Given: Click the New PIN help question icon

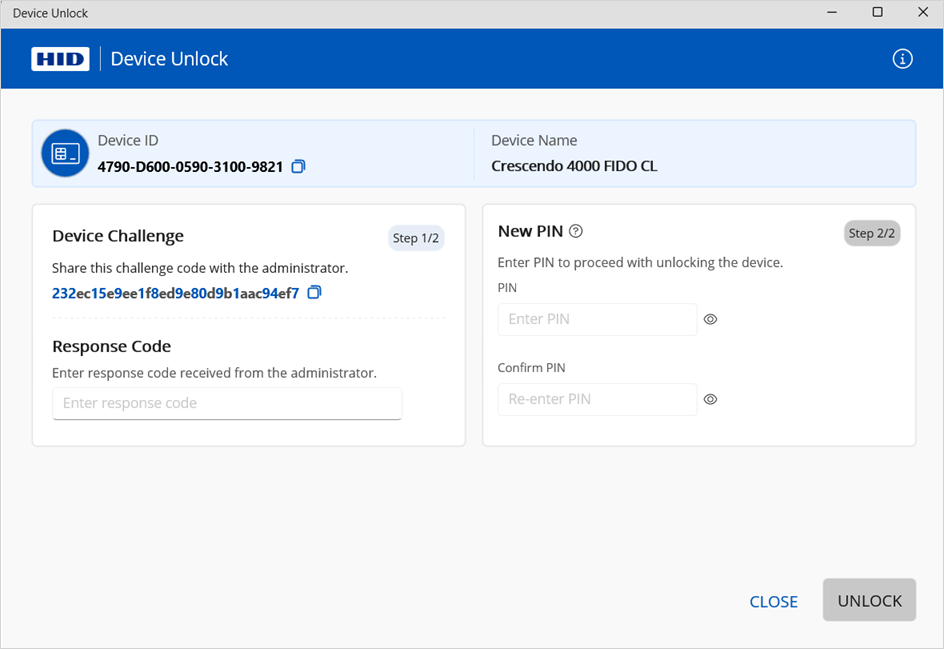Looking at the screenshot, I should tap(576, 231).
